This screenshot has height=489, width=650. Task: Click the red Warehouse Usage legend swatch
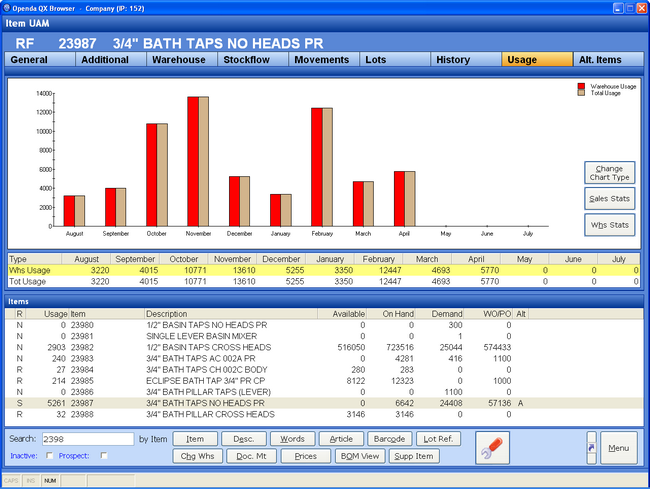[x=581, y=86]
